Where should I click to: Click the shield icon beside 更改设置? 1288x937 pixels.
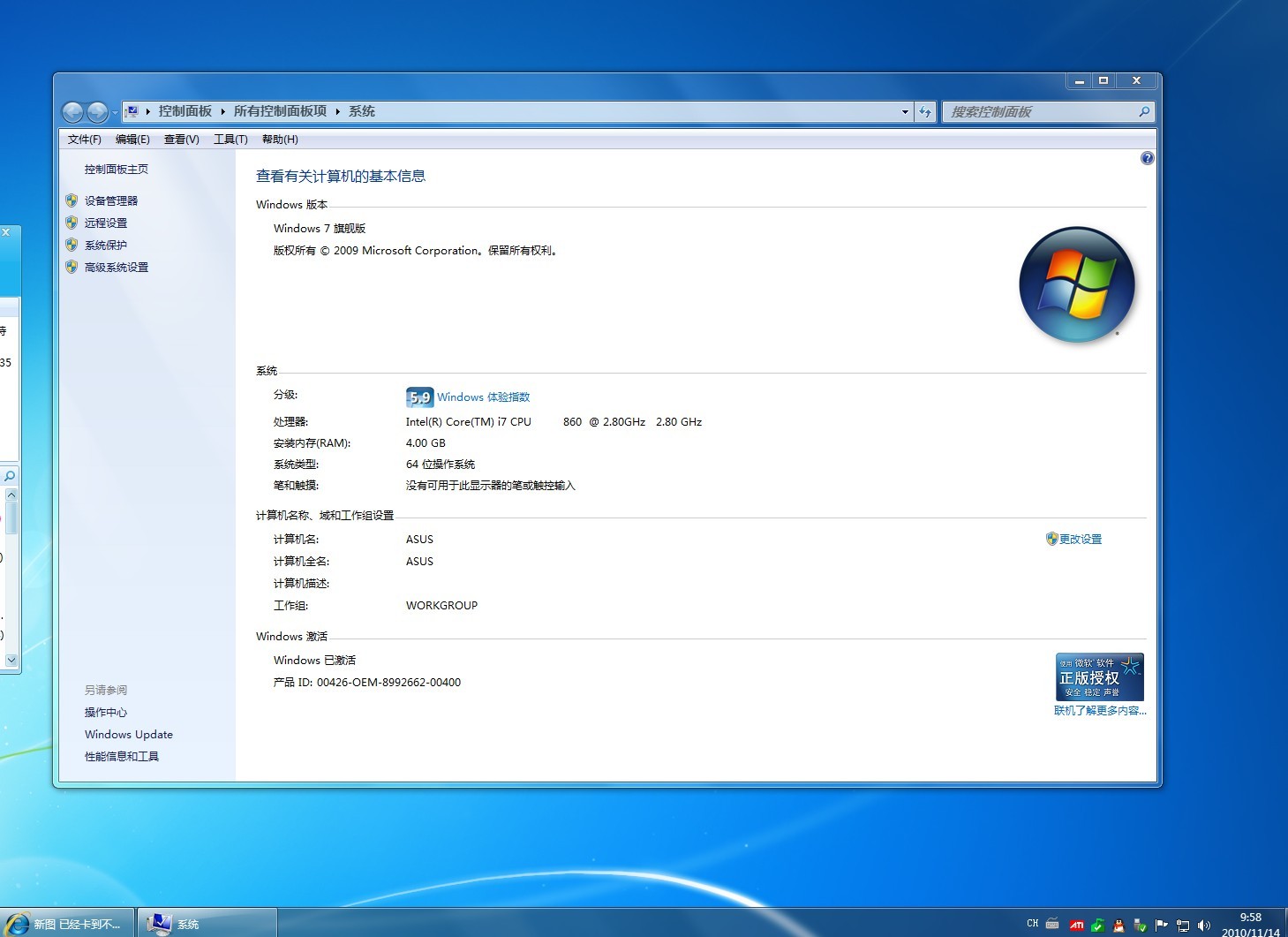(x=1051, y=539)
